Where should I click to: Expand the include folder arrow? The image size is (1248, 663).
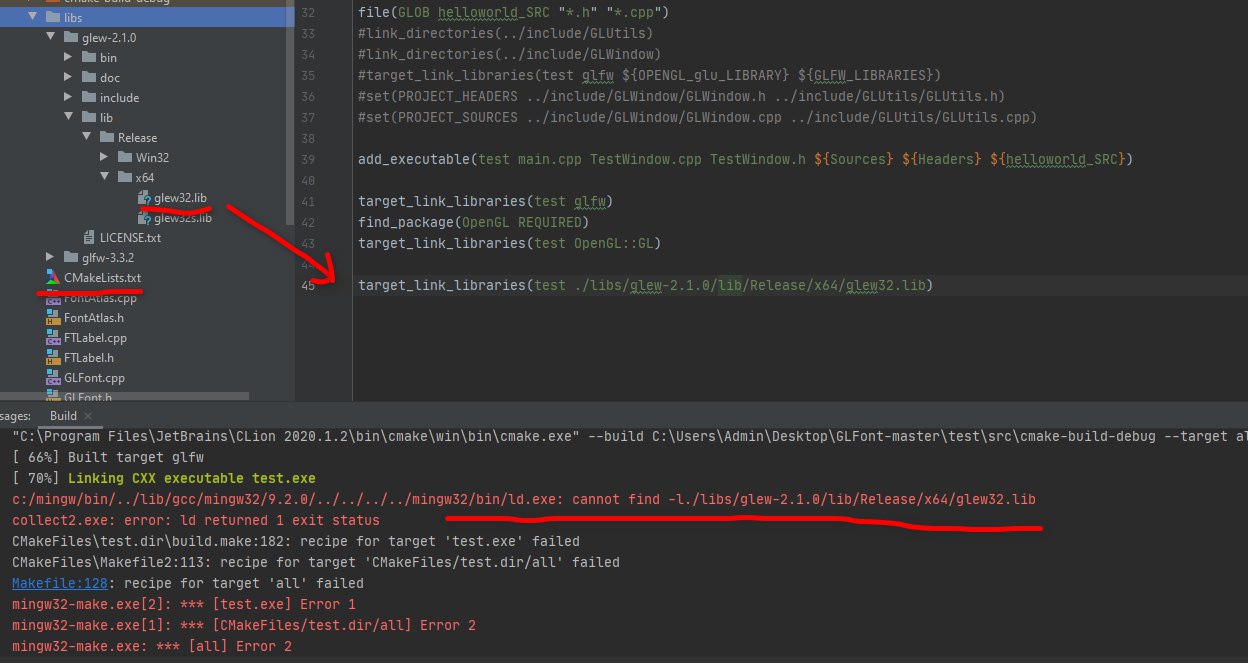tap(68, 97)
